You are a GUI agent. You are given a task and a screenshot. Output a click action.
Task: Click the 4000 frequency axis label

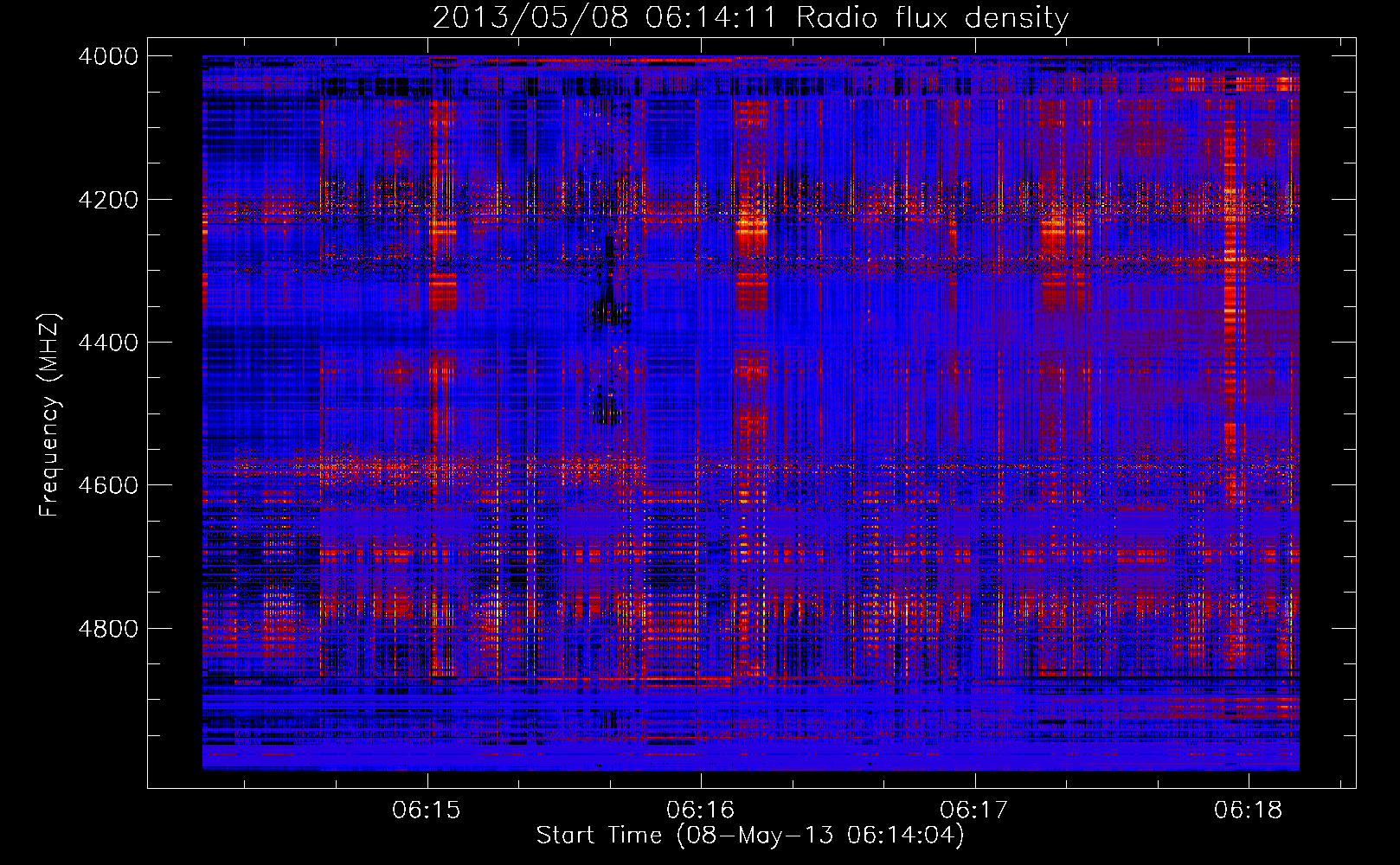pos(108,56)
